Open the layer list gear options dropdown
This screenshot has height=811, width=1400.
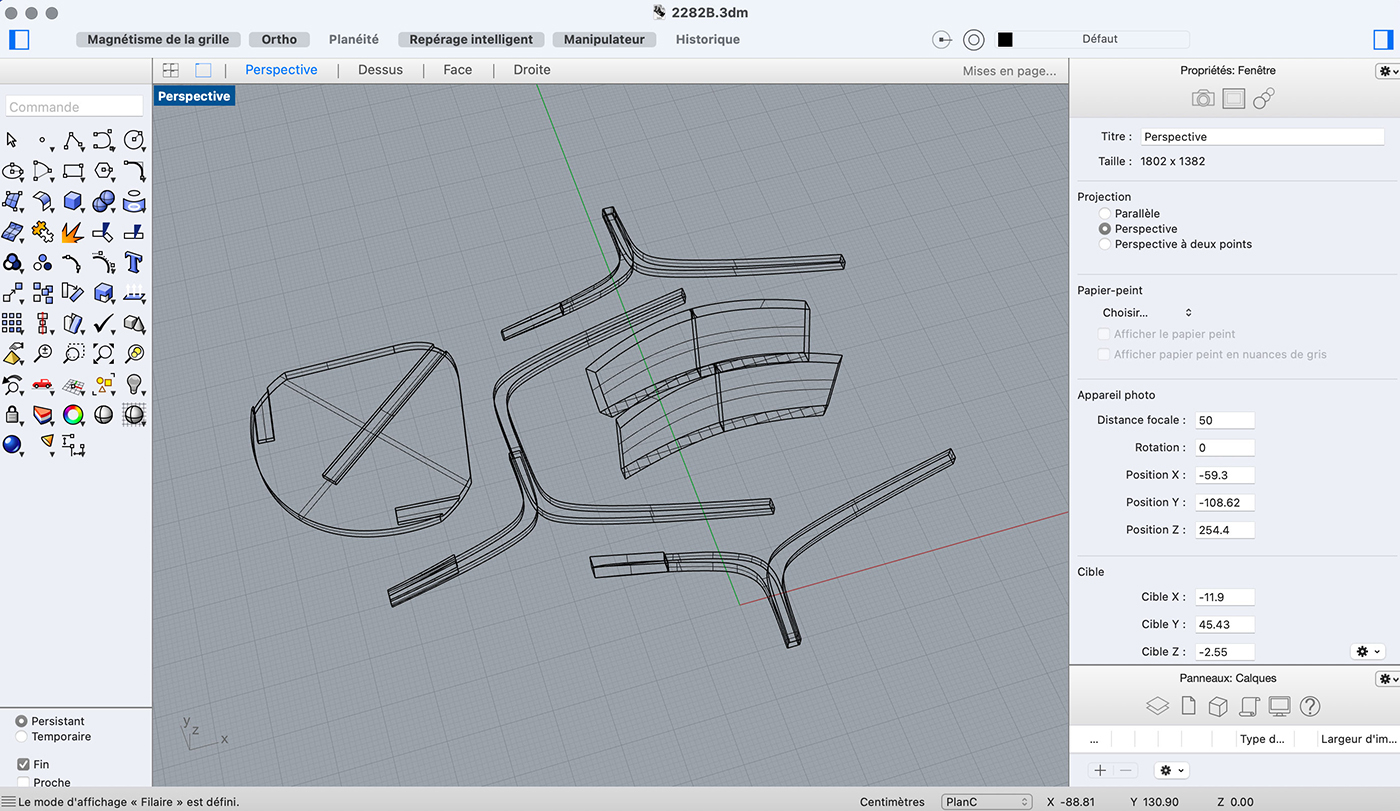1170,770
